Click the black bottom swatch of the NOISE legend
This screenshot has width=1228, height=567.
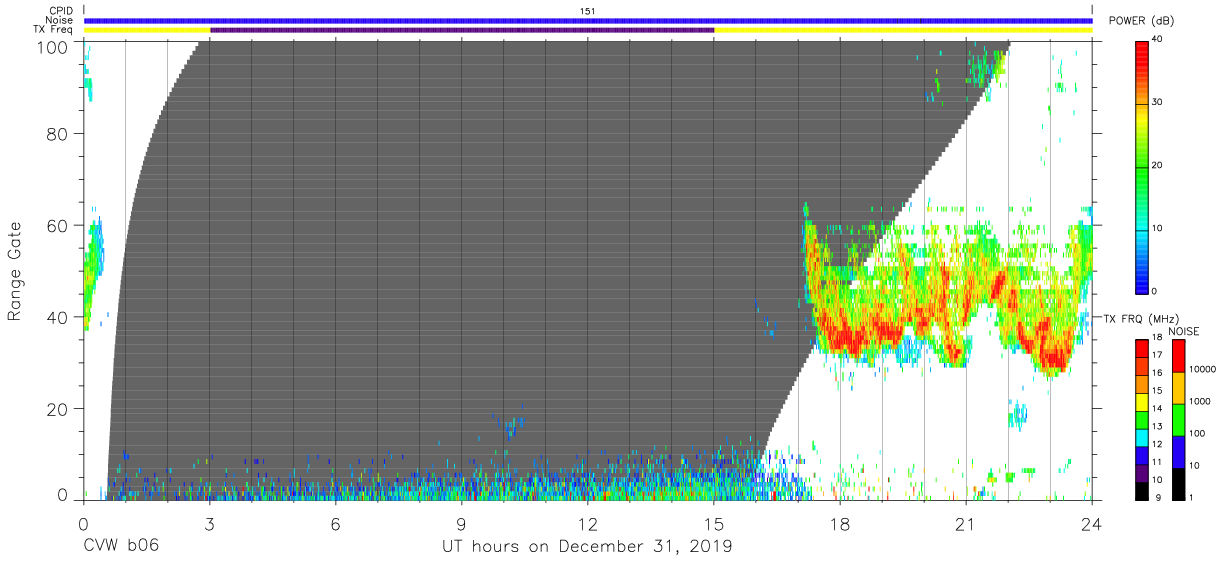pos(1178,483)
